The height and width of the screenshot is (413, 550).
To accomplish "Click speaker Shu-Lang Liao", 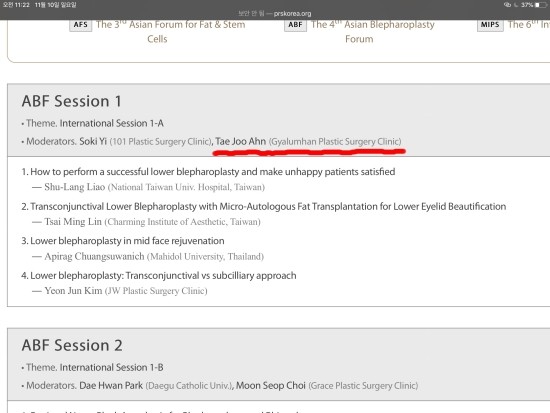I will click(75, 187).
